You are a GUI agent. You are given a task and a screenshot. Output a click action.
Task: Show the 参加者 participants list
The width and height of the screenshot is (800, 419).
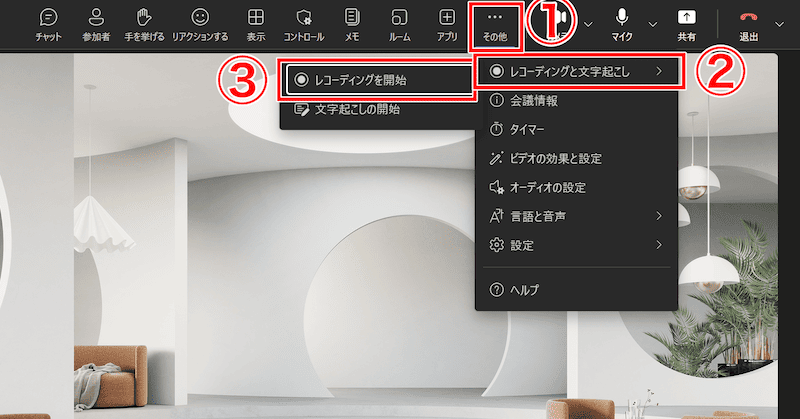click(96, 24)
